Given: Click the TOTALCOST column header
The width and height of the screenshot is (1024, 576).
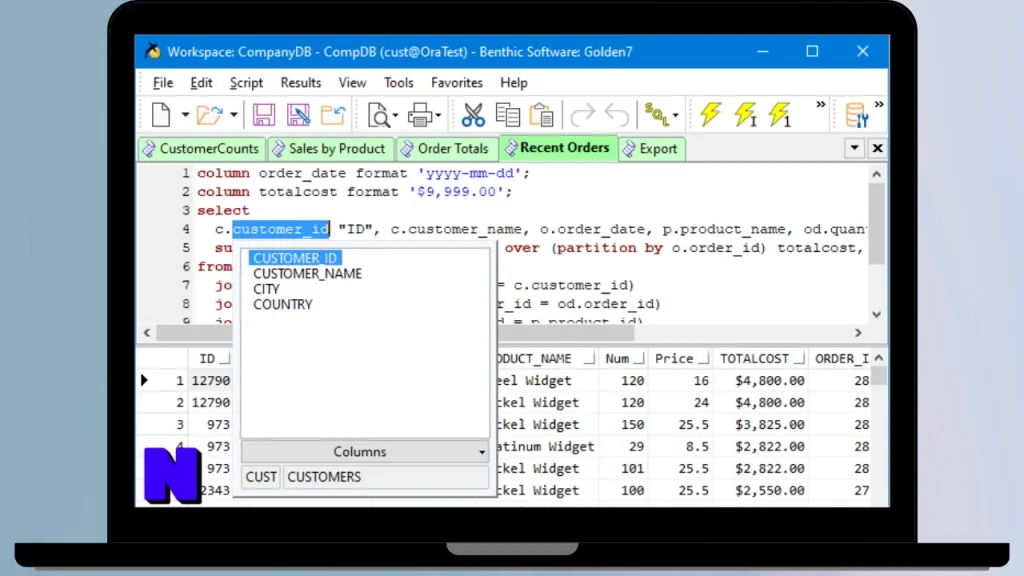Looking at the screenshot, I should click(761, 359).
